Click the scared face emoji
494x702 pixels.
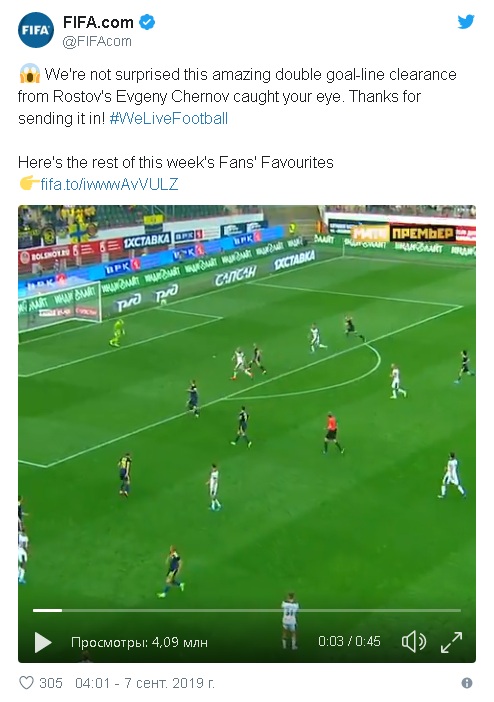[x=30, y=74]
